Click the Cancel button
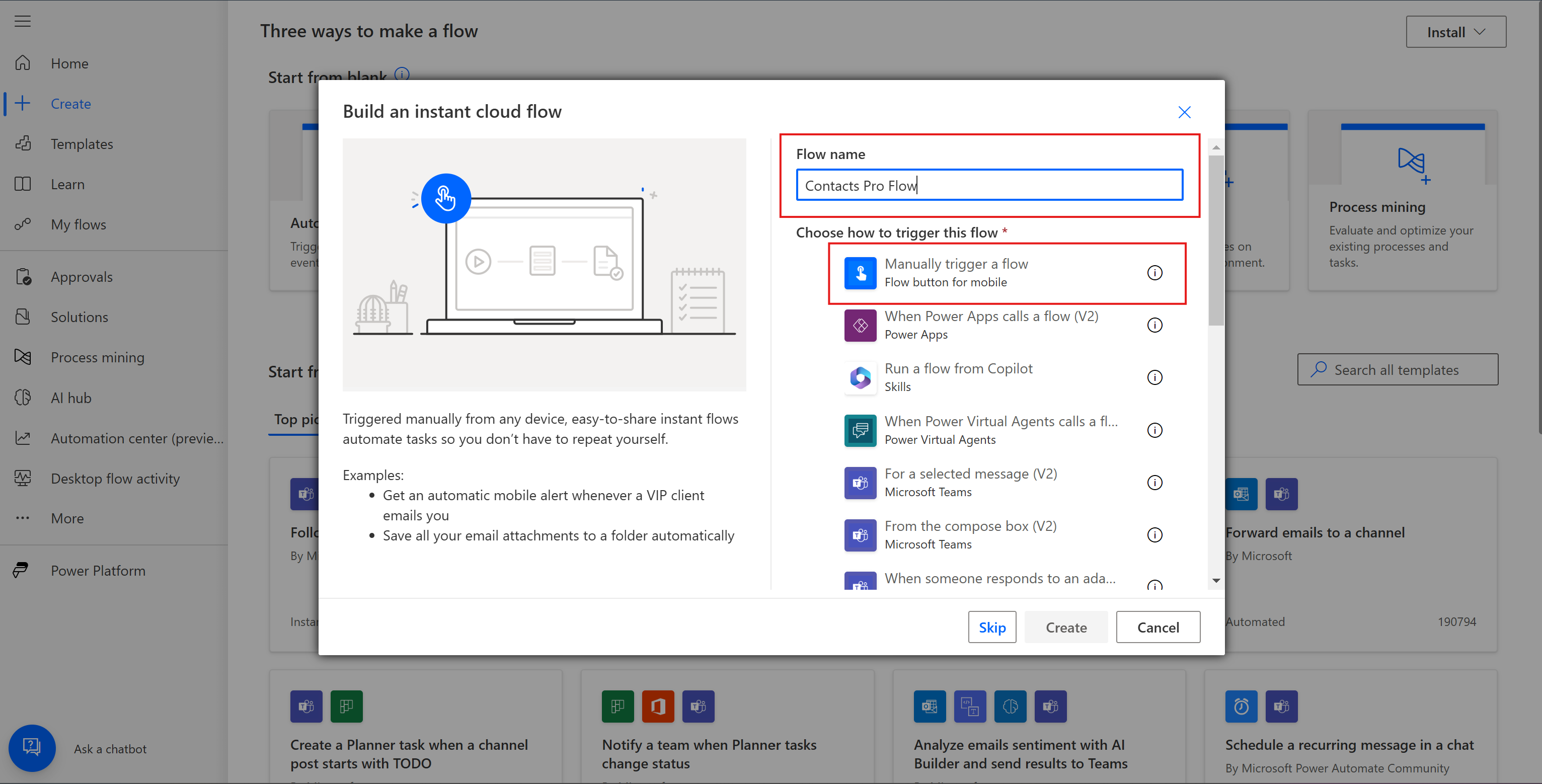Image resolution: width=1542 pixels, height=784 pixels. (1158, 626)
